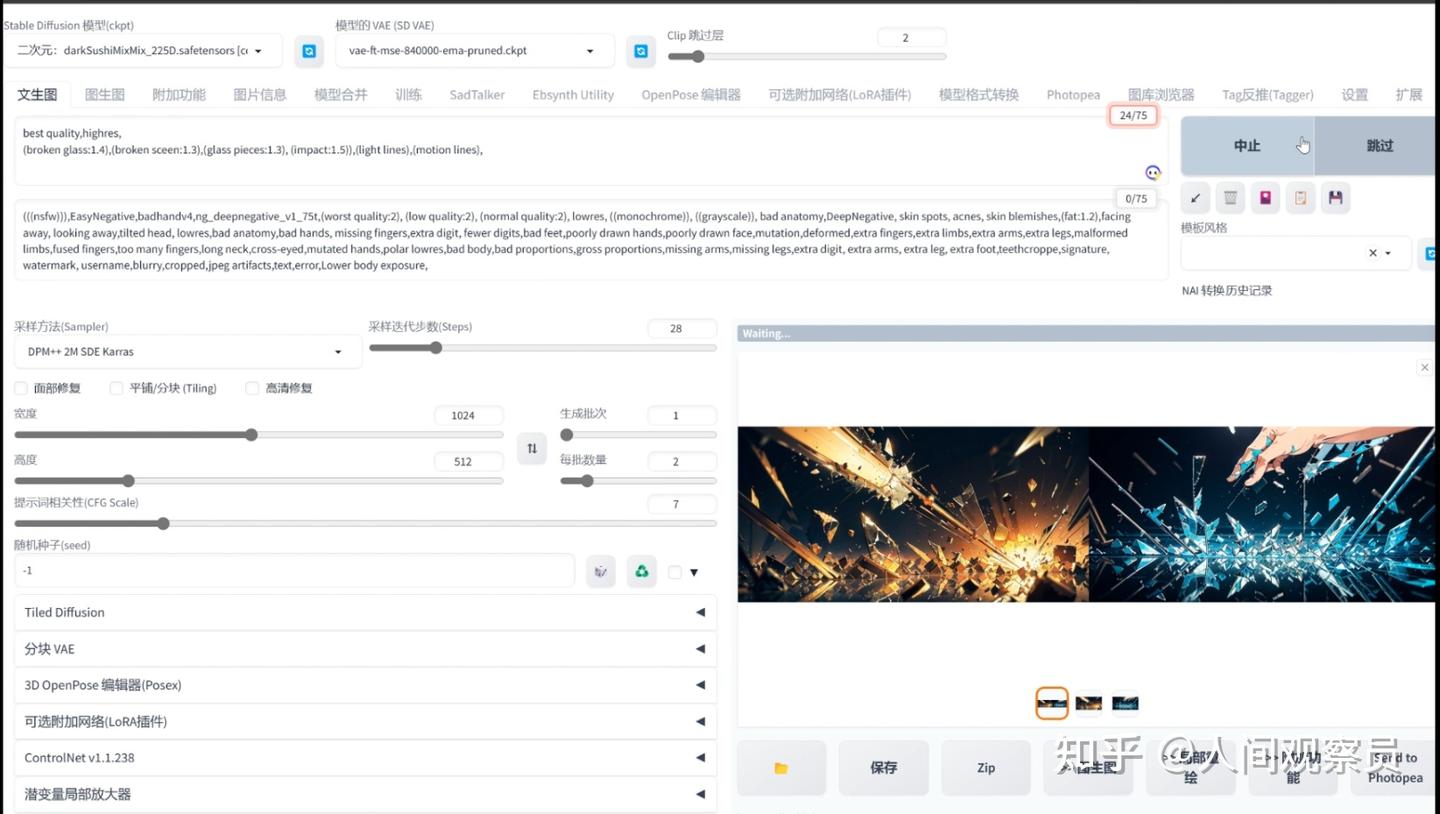Open output folder with the folder icon
1440x814 pixels.
coord(781,768)
